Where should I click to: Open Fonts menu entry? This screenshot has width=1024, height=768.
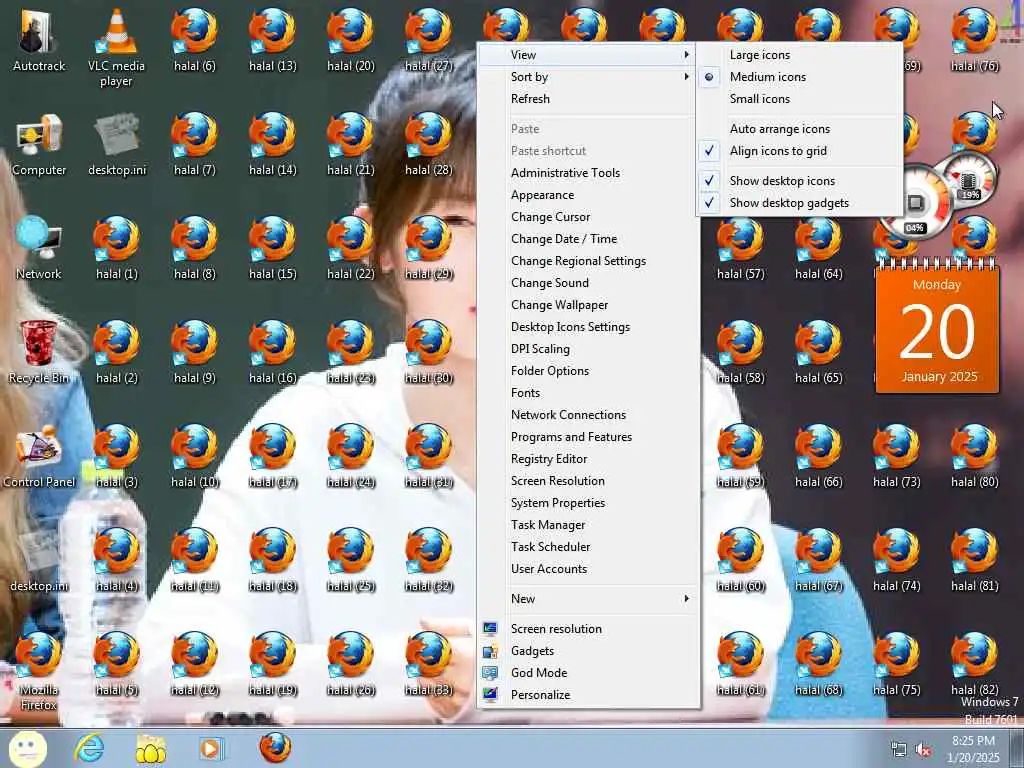(x=588, y=393)
